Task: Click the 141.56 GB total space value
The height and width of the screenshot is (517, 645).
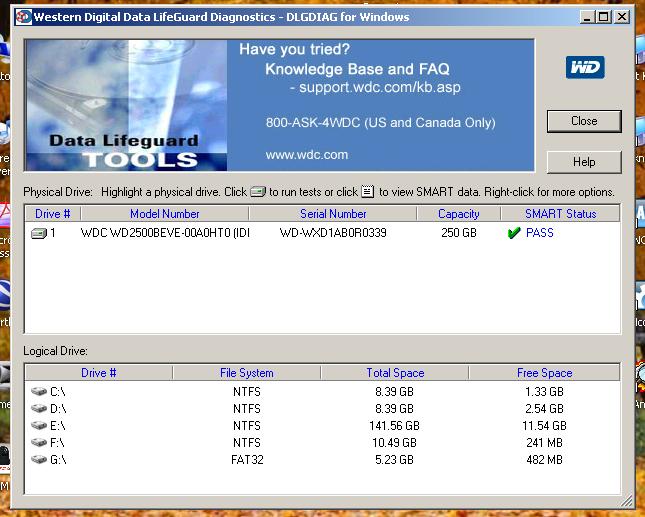Action: click(394, 426)
